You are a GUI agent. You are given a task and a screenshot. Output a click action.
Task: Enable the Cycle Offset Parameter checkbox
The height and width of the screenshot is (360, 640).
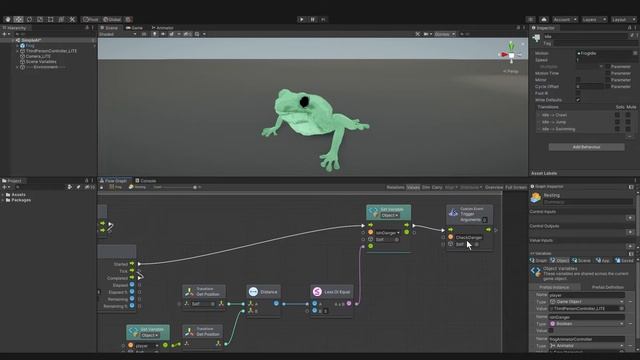[608, 87]
